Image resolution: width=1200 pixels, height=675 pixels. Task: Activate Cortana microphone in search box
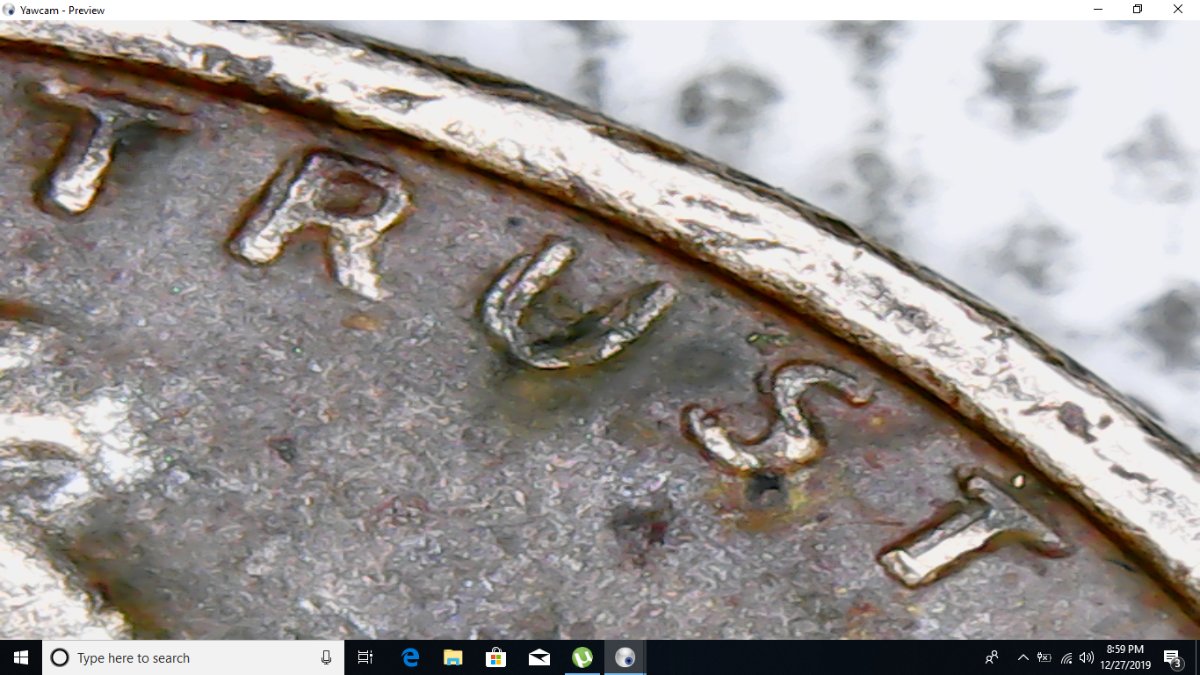coord(326,657)
